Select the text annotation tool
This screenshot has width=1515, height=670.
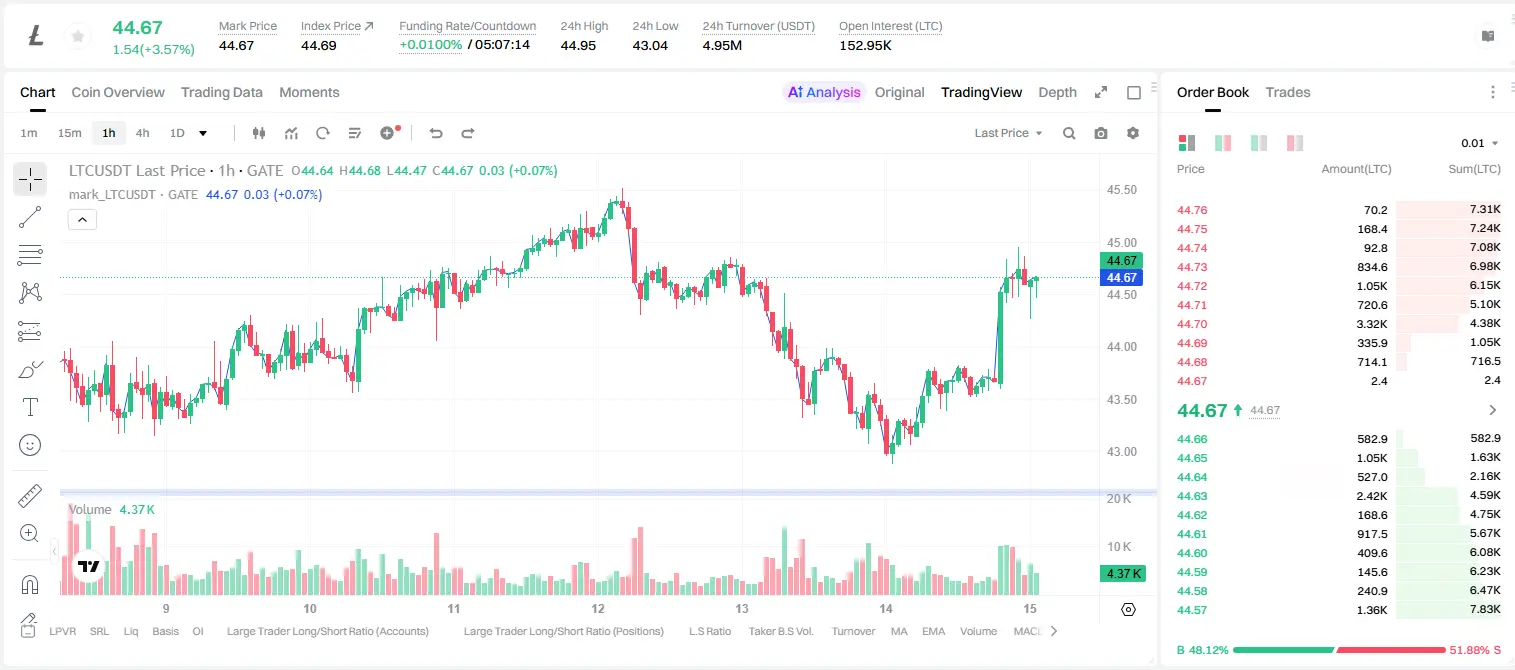click(x=30, y=407)
